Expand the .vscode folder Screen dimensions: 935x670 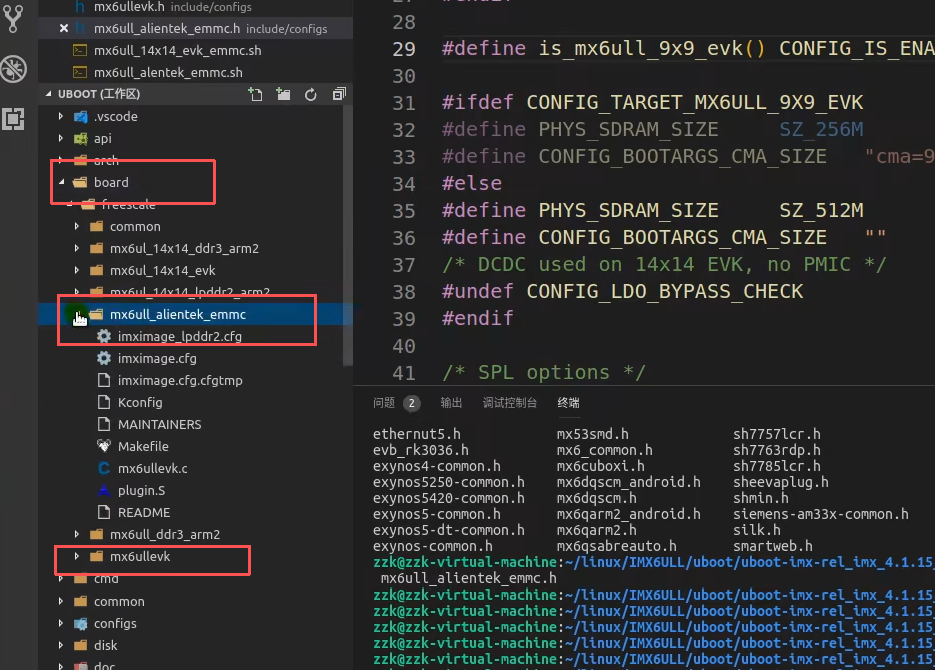pyautogui.click(x=61, y=116)
